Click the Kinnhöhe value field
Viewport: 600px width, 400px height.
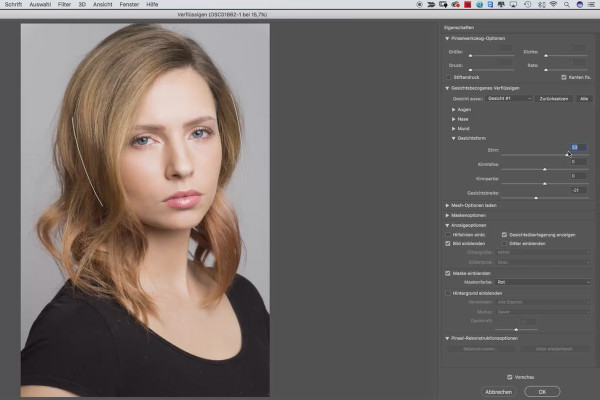click(578, 162)
